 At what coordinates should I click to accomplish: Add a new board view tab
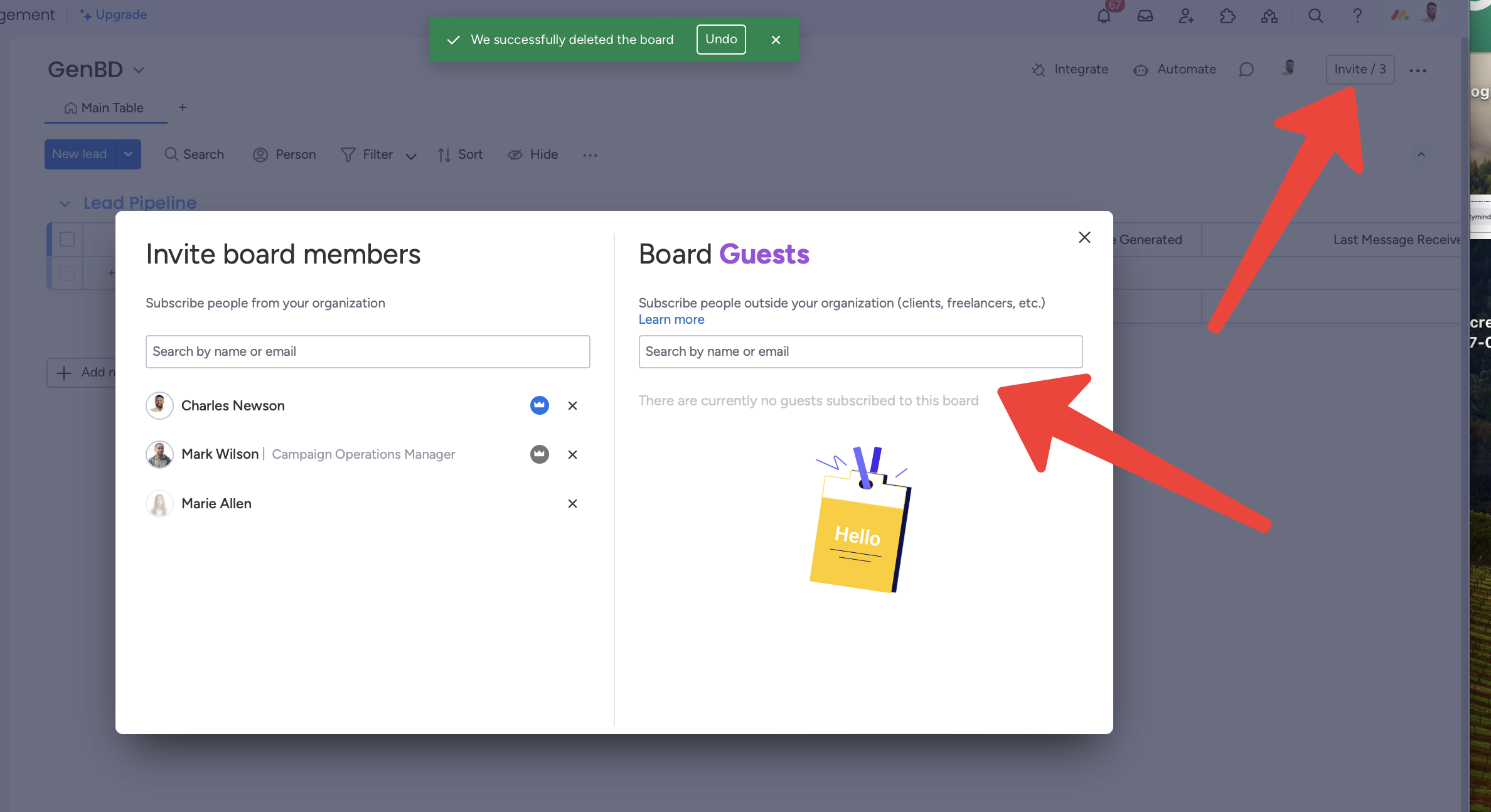pyautogui.click(x=183, y=108)
